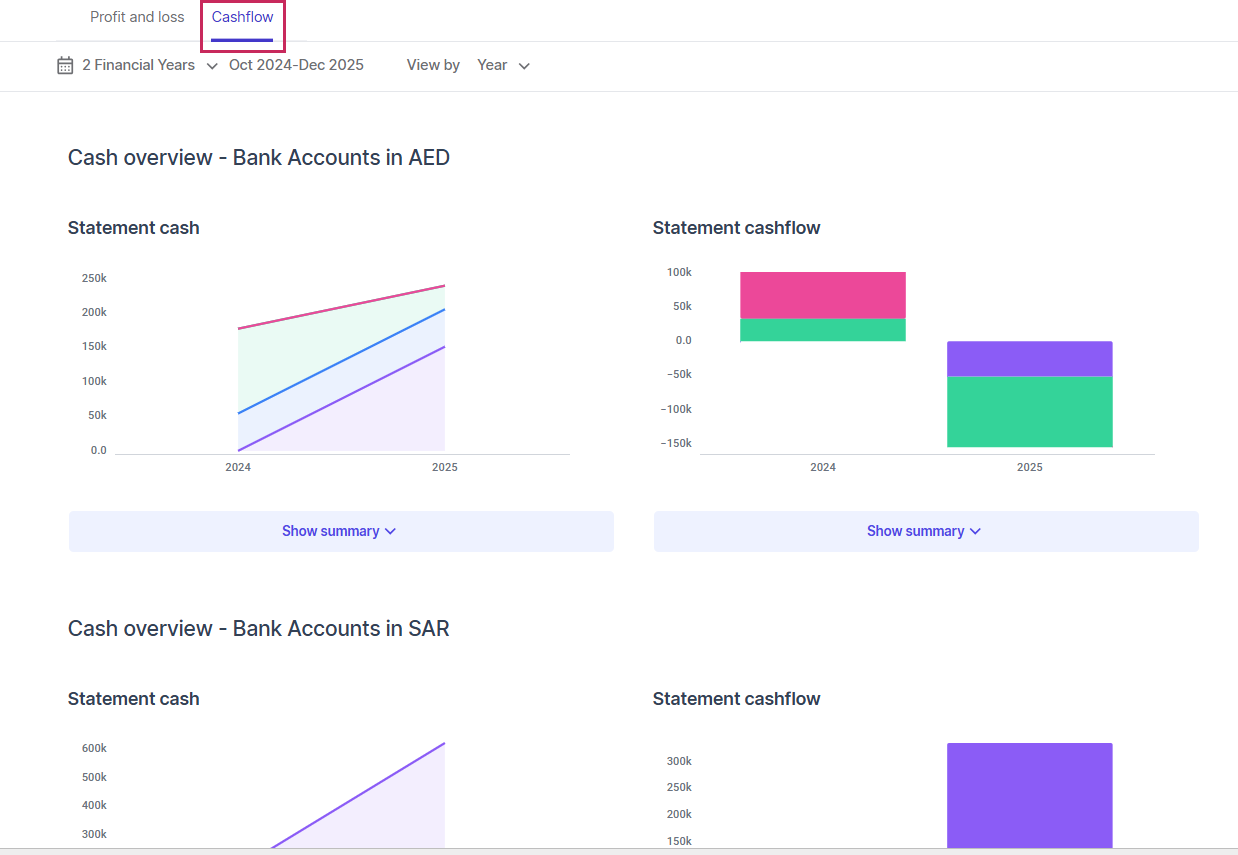Click the pink line in AED Statement cash

[341, 307]
